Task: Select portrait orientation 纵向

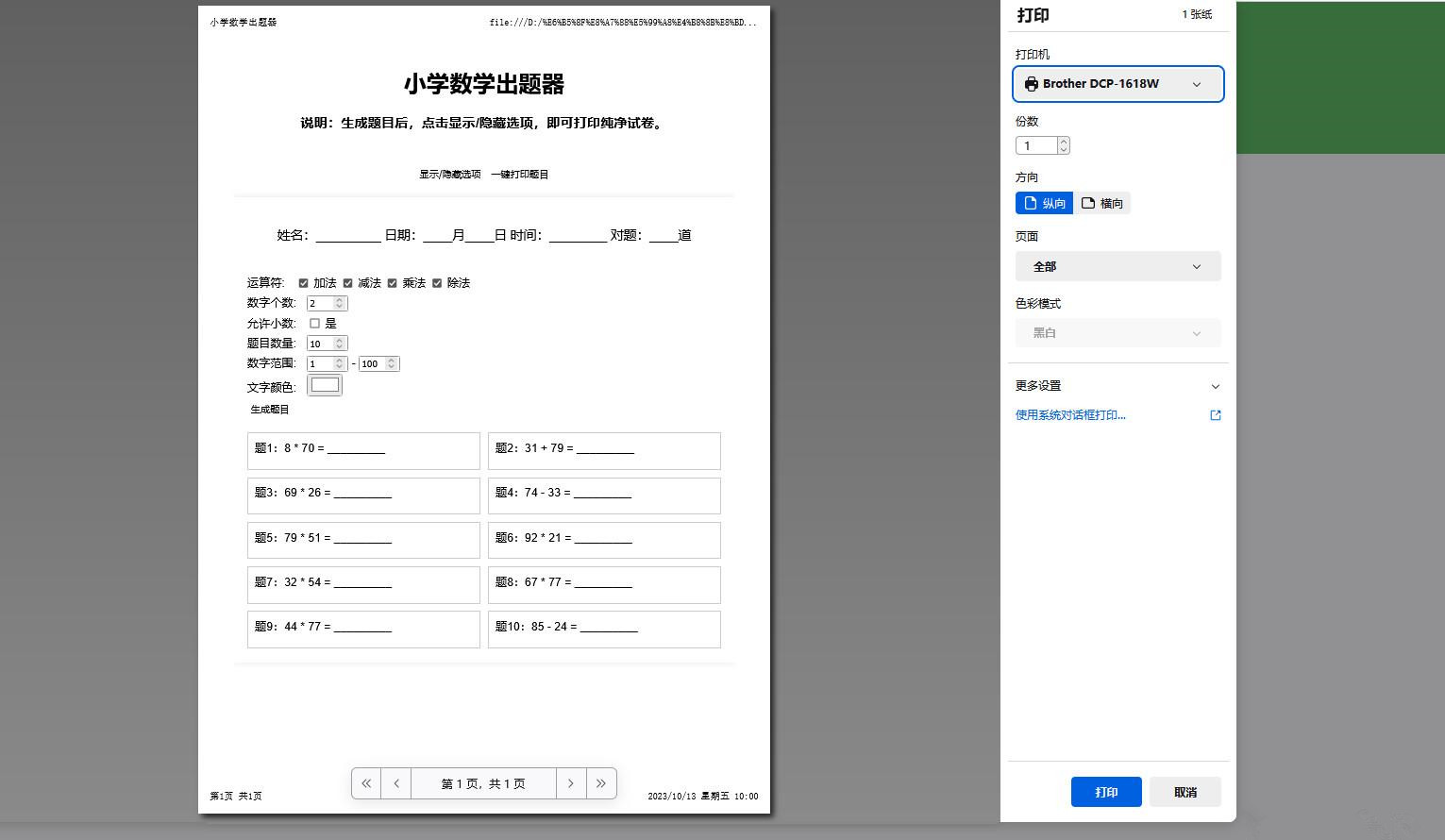Action: pos(1044,203)
